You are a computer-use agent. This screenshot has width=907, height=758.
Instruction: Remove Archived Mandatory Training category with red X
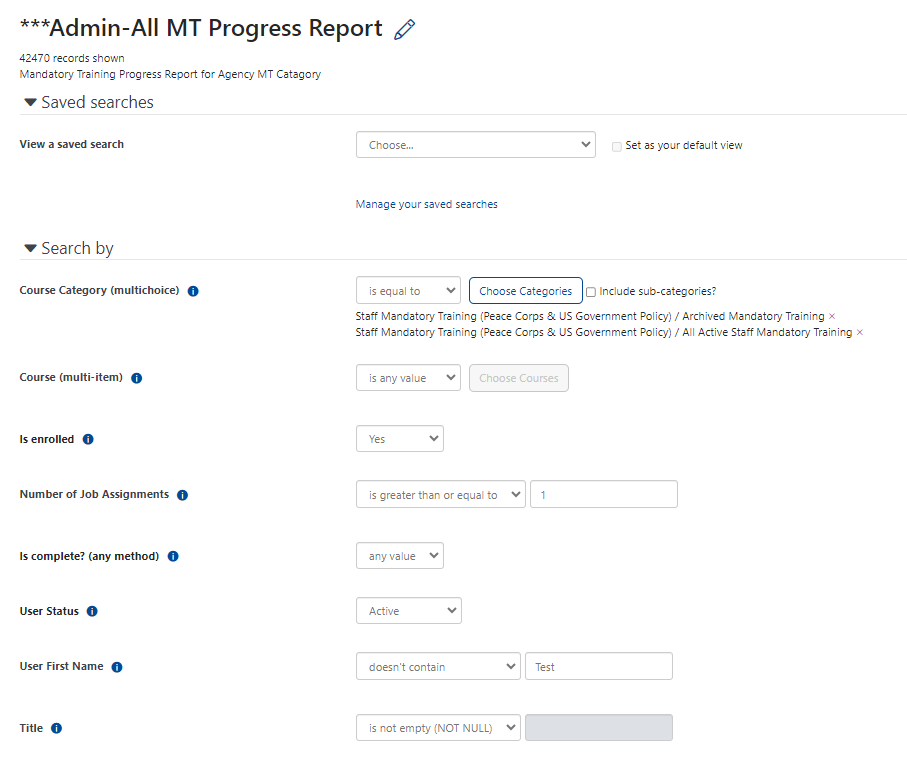(x=832, y=317)
